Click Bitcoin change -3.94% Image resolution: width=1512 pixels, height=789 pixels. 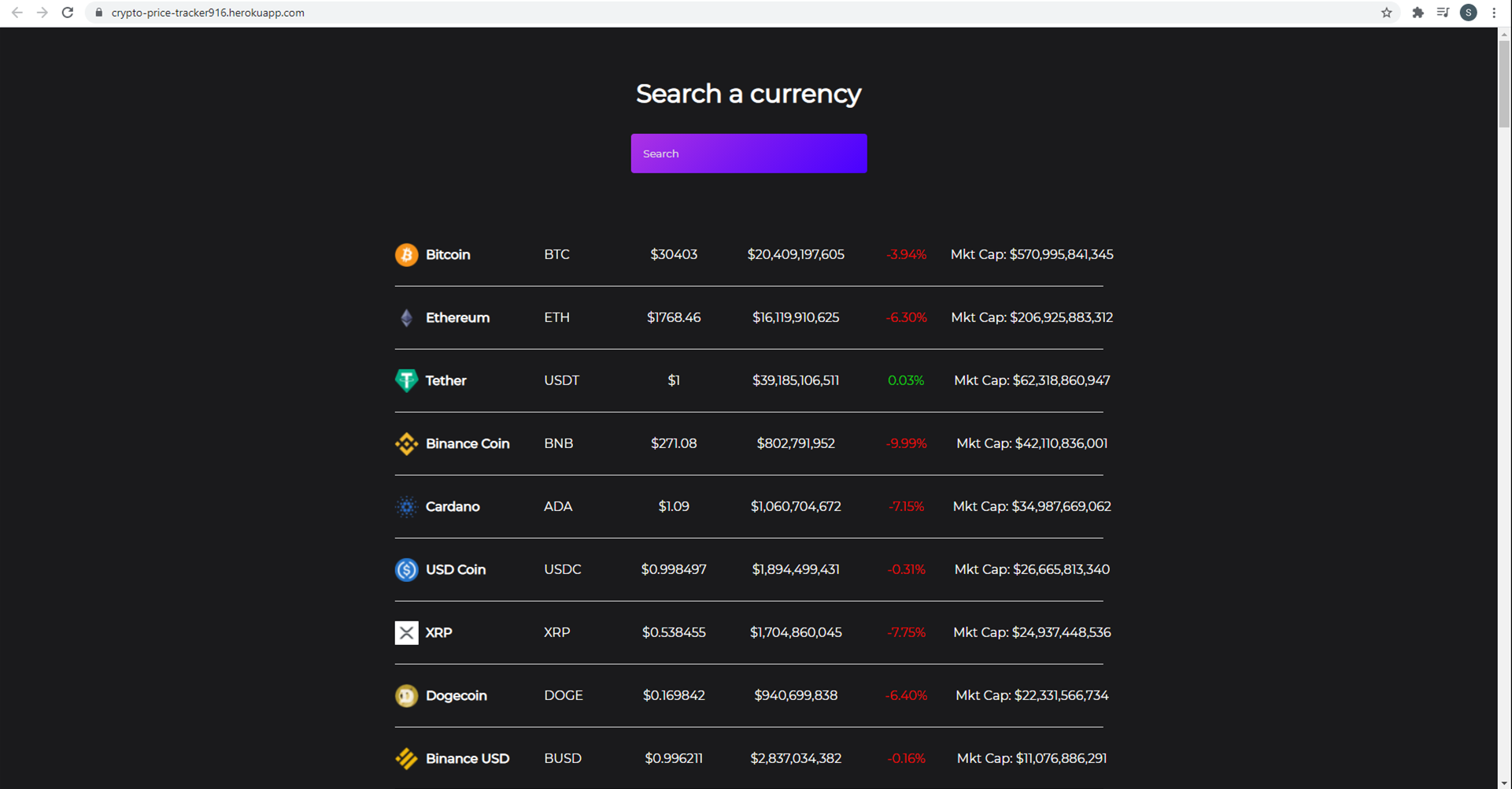[x=906, y=254]
